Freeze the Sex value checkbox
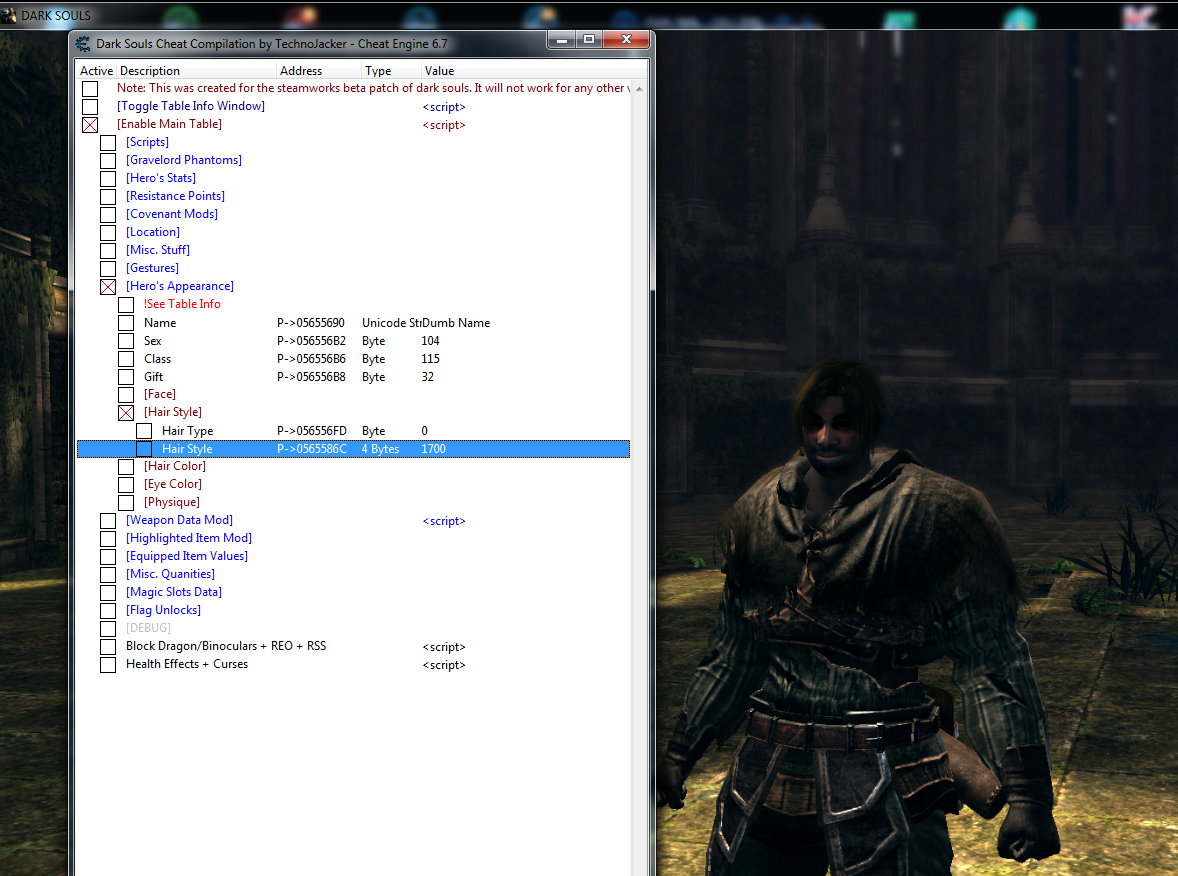The image size is (1178, 876). click(x=126, y=341)
